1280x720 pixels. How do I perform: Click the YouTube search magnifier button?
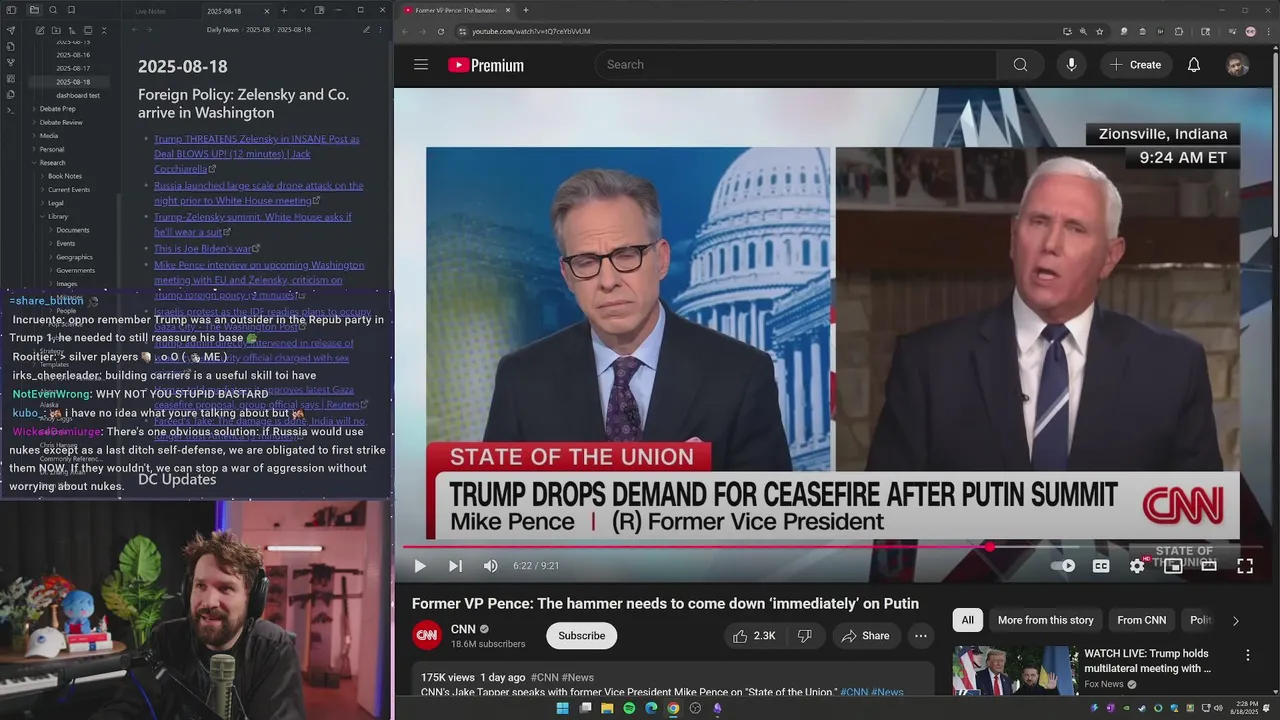[1020, 65]
